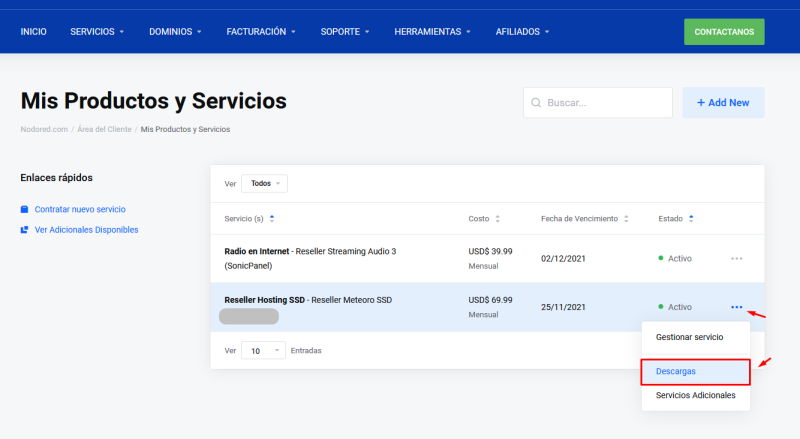Follow the Área del Cliente breadcrumb link
Viewport: 800px width, 439px height.
pyautogui.click(x=105, y=130)
